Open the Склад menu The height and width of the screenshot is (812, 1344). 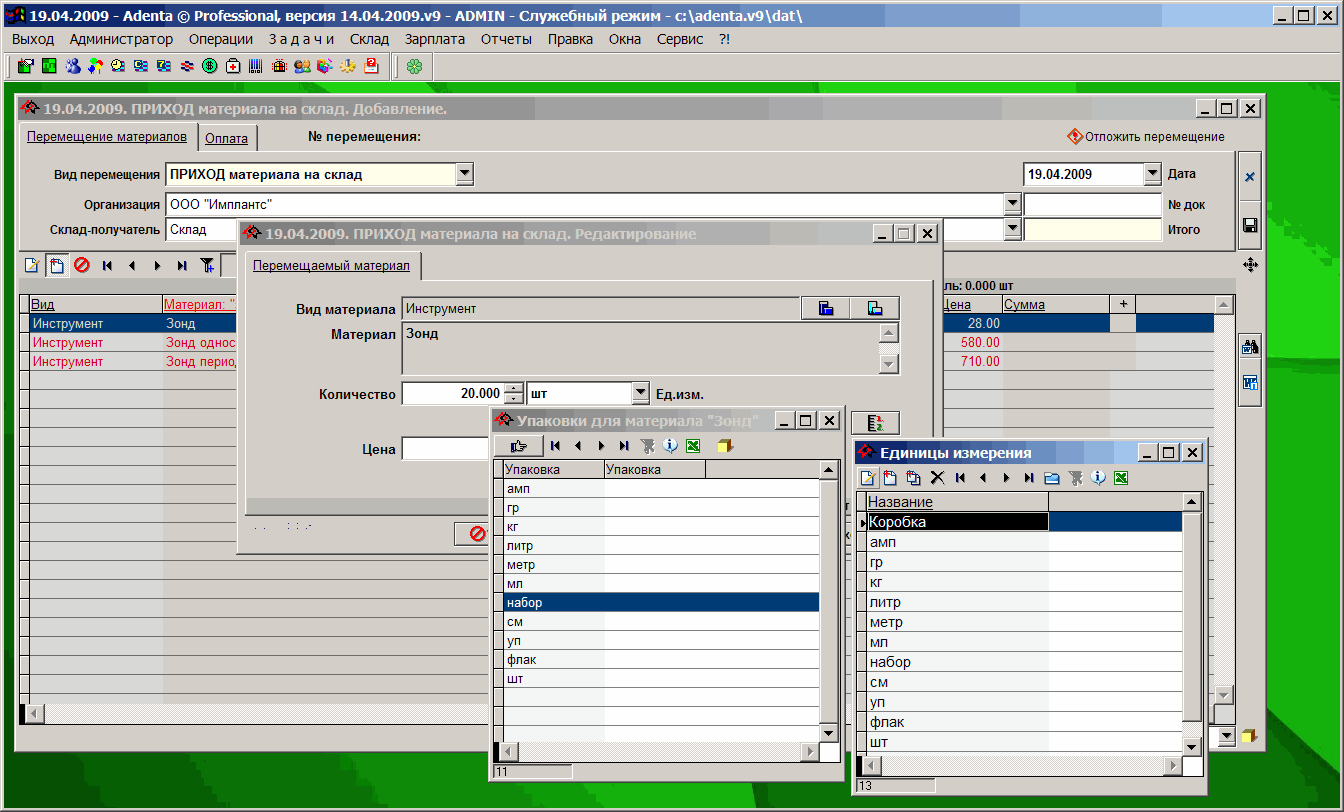click(369, 39)
